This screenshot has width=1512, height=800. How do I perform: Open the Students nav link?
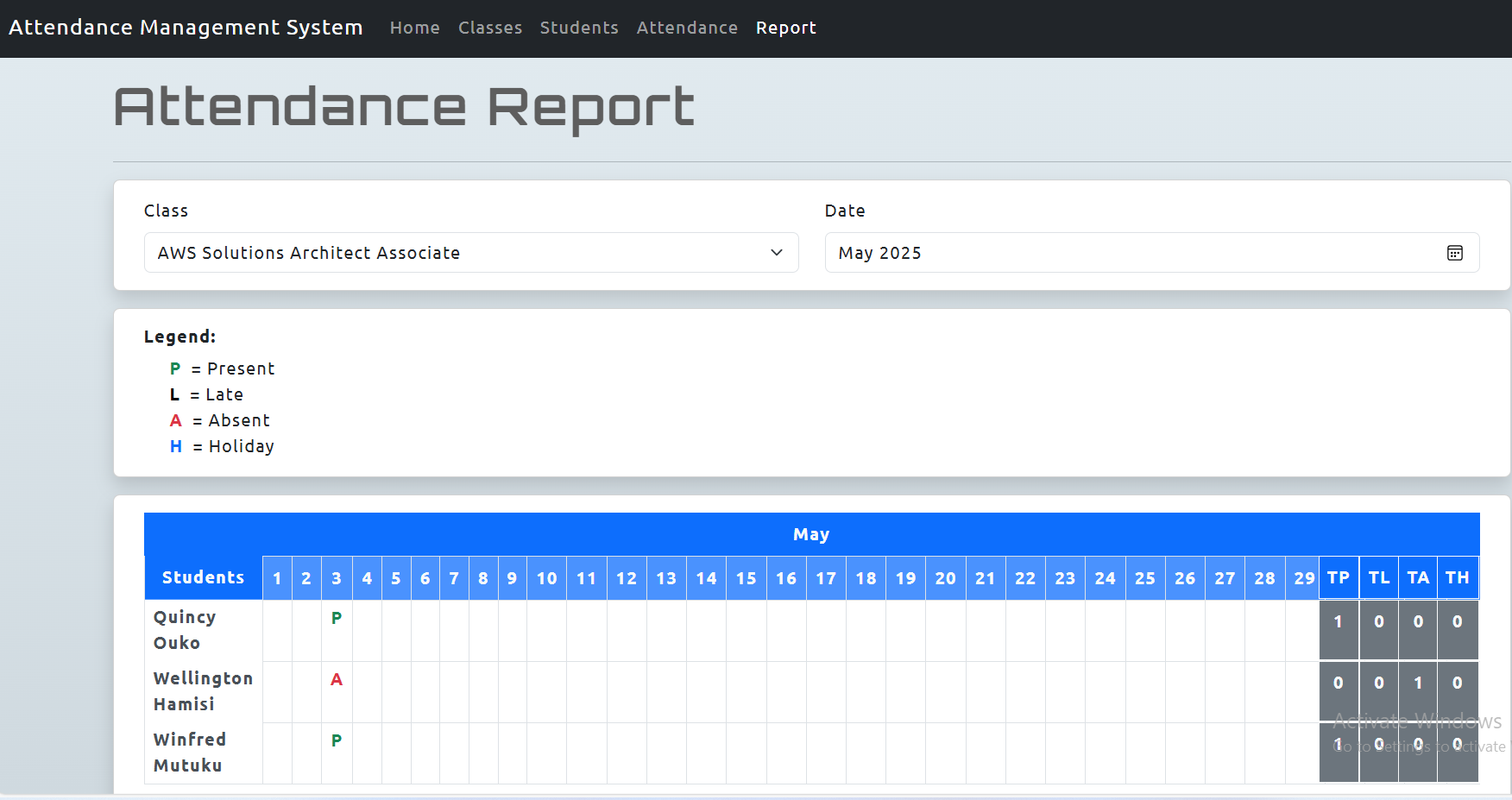[579, 28]
